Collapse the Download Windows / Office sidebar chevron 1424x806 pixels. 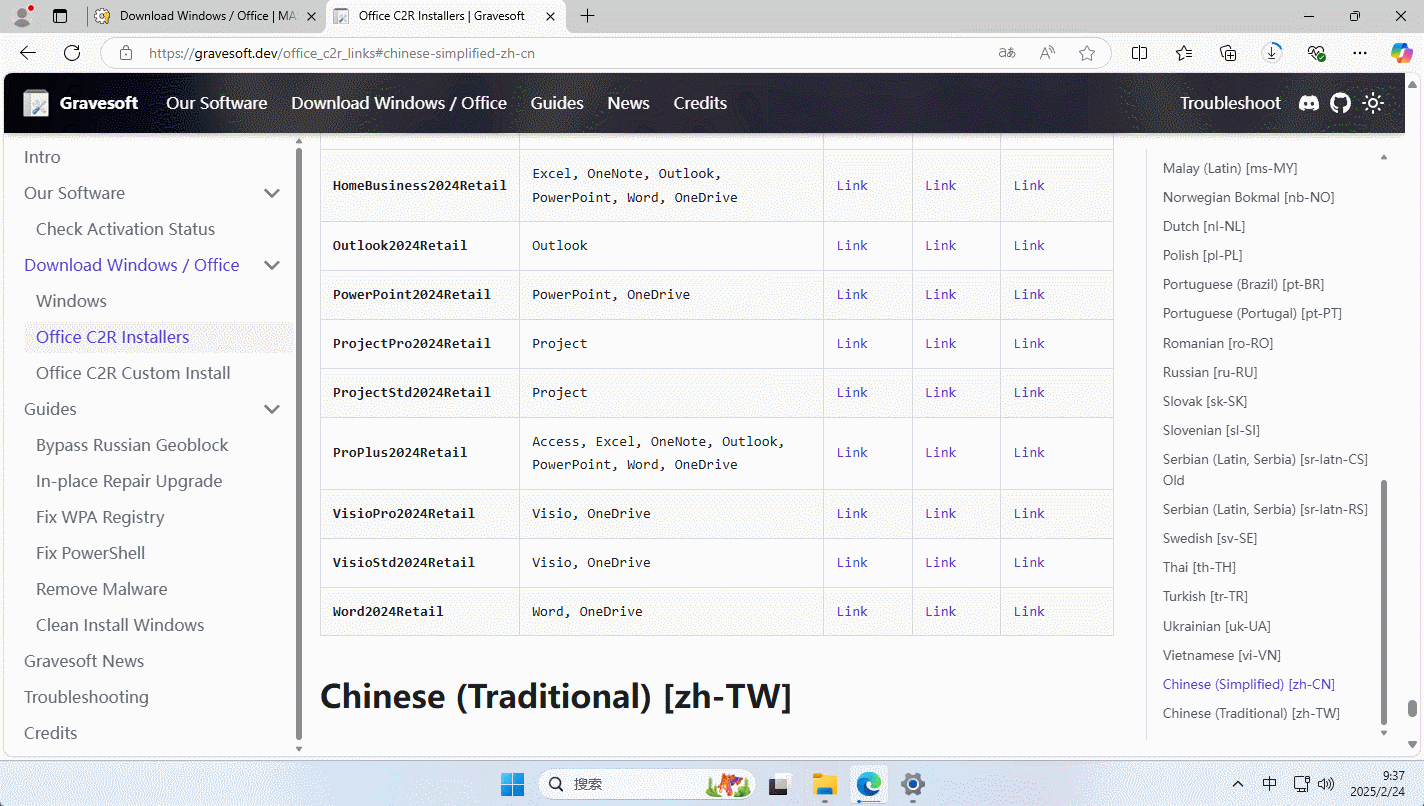(271, 265)
